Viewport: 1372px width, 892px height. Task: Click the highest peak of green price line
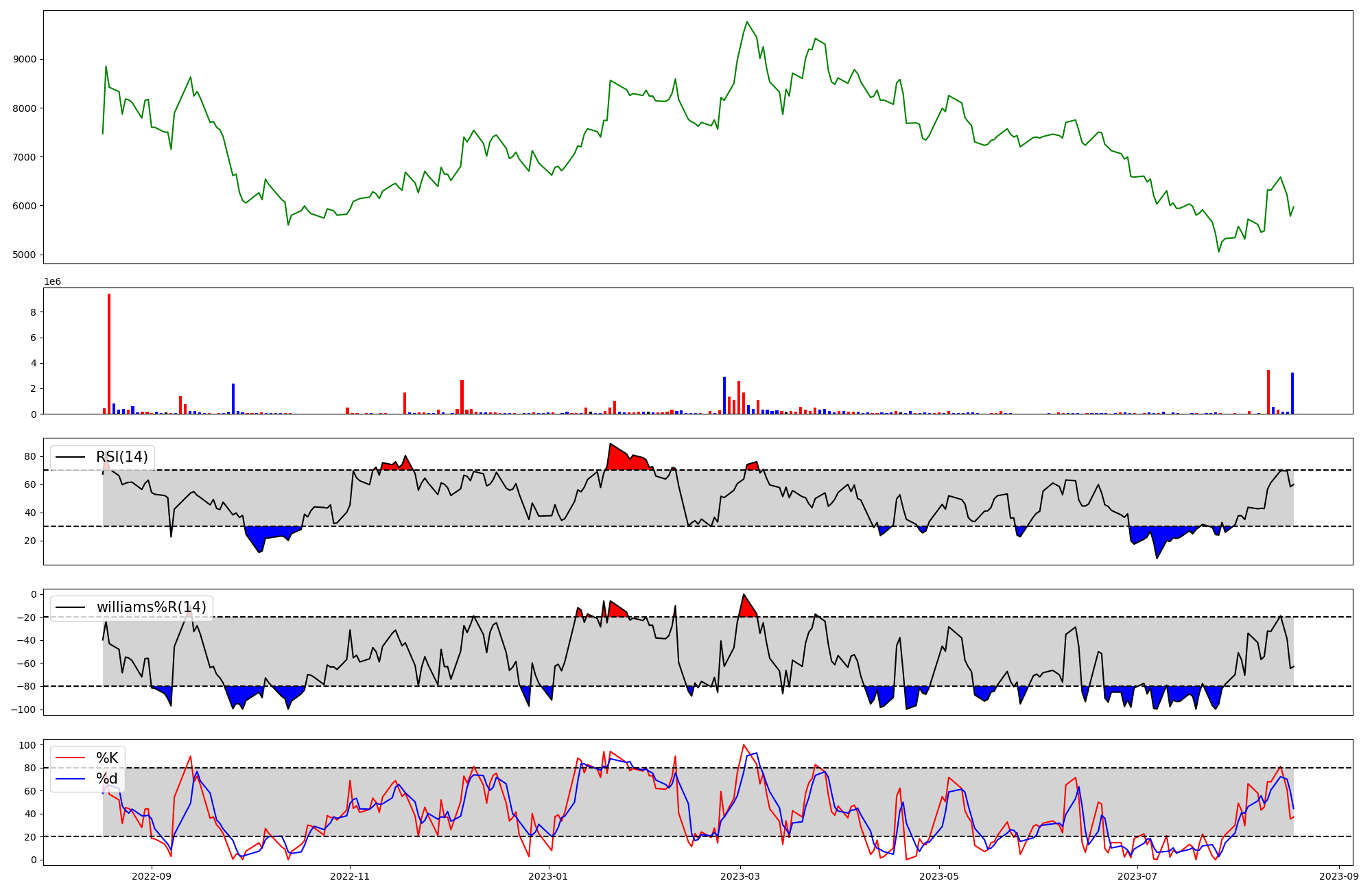click(x=747, y=23)
